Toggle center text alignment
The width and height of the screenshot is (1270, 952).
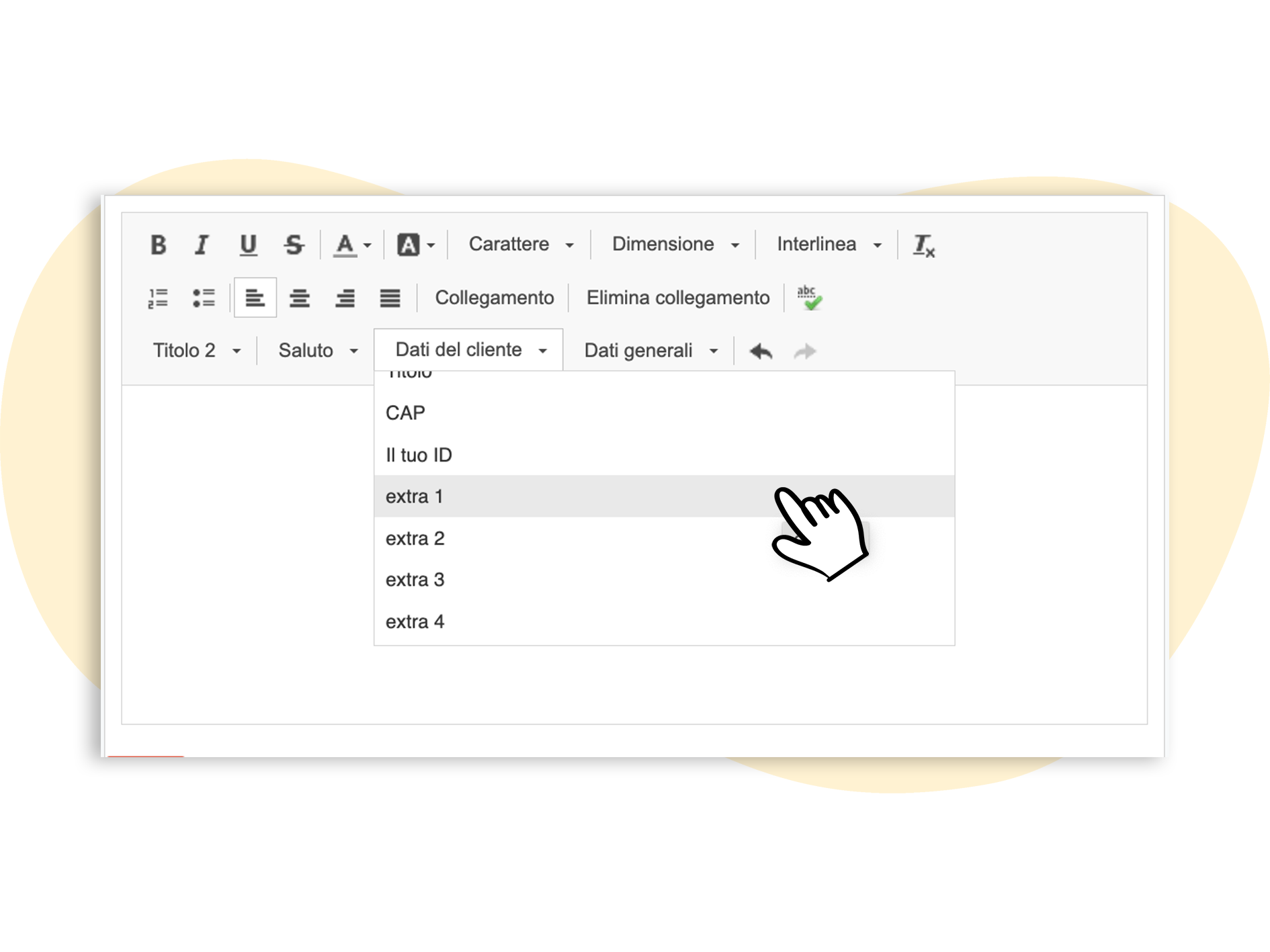pos(300,298)
